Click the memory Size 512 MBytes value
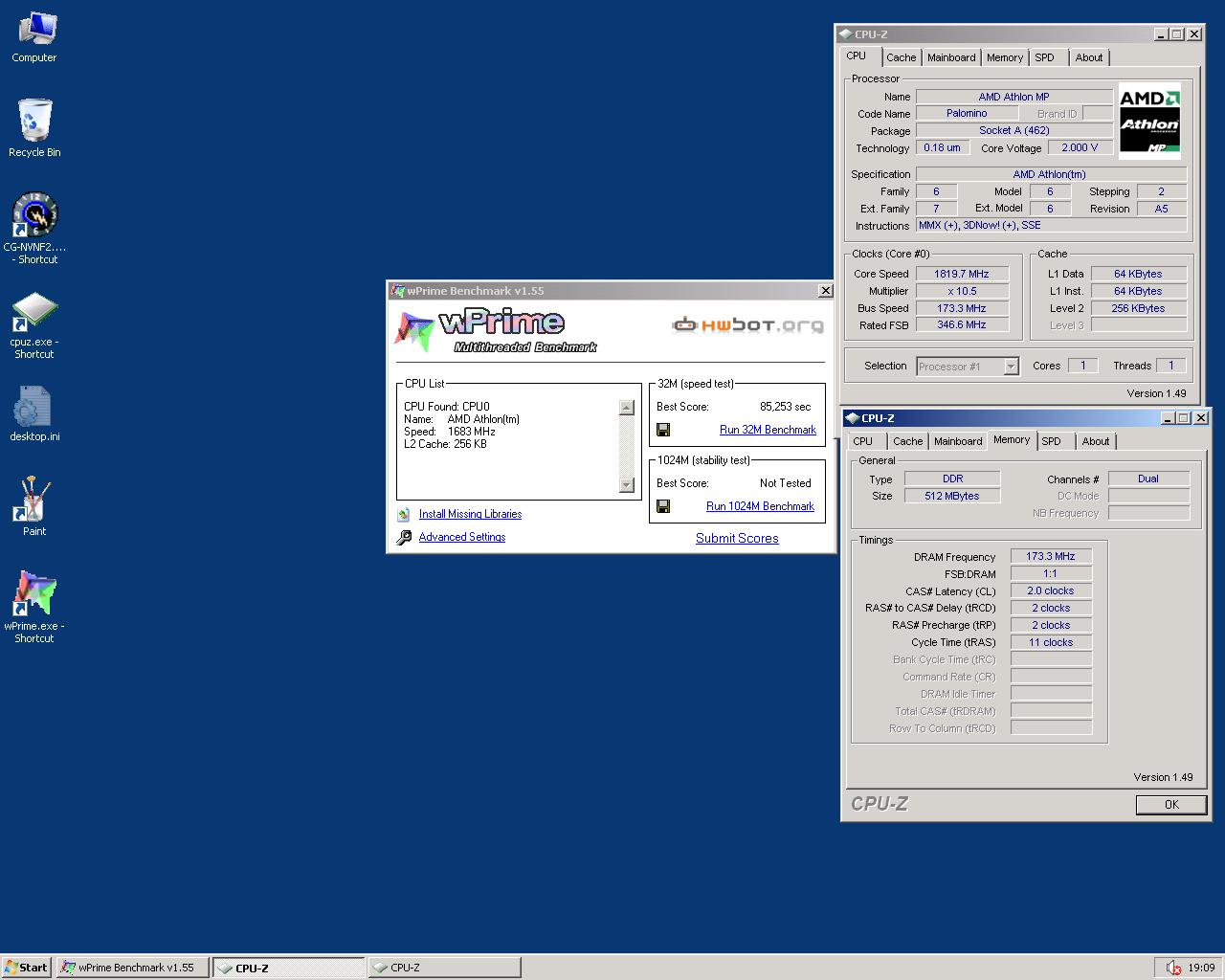 click(x=952, y=496)
